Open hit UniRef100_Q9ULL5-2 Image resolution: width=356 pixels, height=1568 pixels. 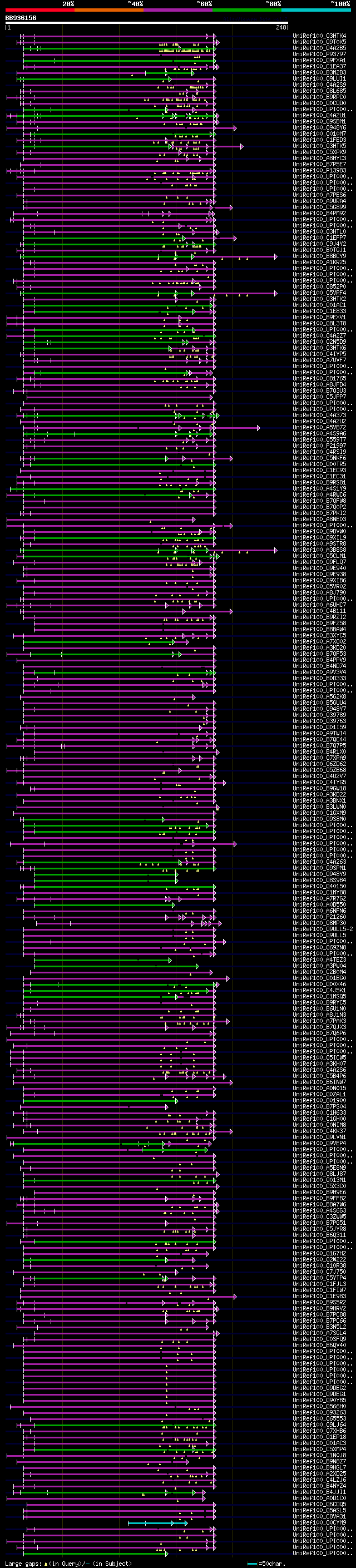(323, 929)
